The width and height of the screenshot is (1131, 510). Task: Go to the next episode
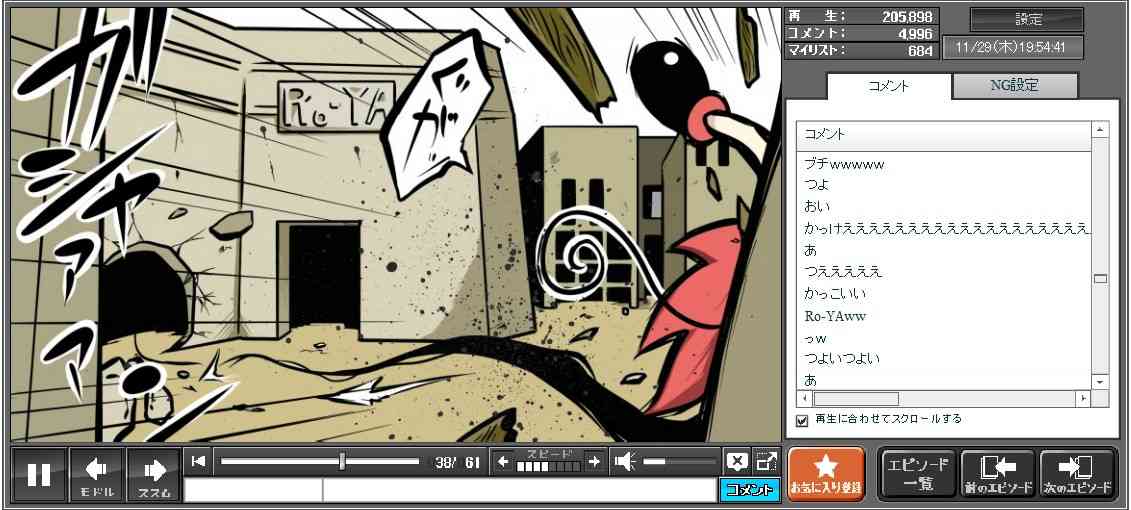(1077, 474)
